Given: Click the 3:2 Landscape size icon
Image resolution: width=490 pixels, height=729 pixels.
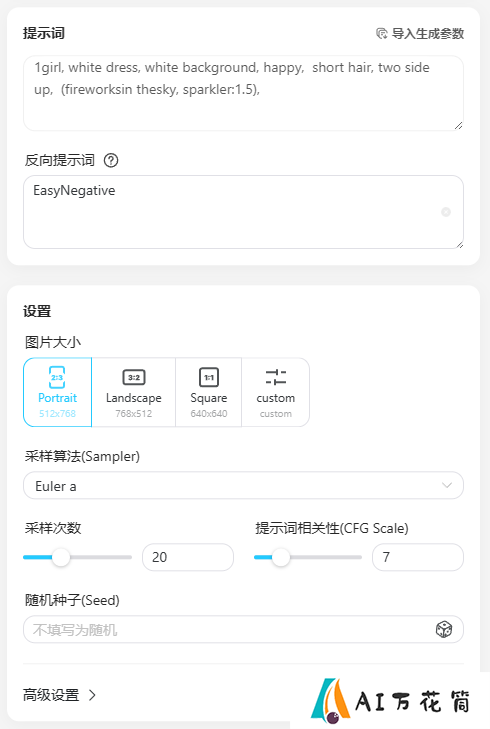Looking at the screenshot, I should coord(134,377).
